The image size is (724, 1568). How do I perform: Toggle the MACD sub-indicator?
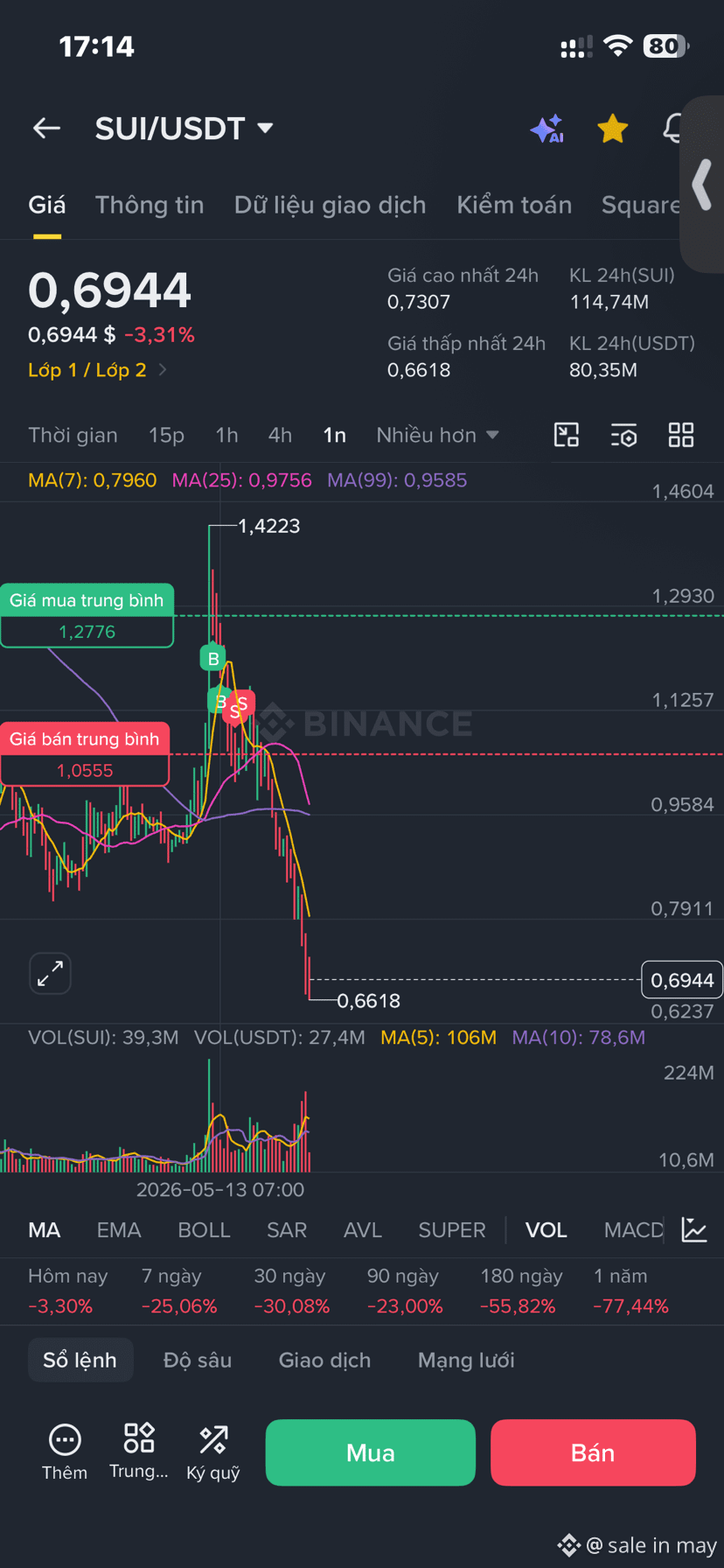coord(634,1229)
